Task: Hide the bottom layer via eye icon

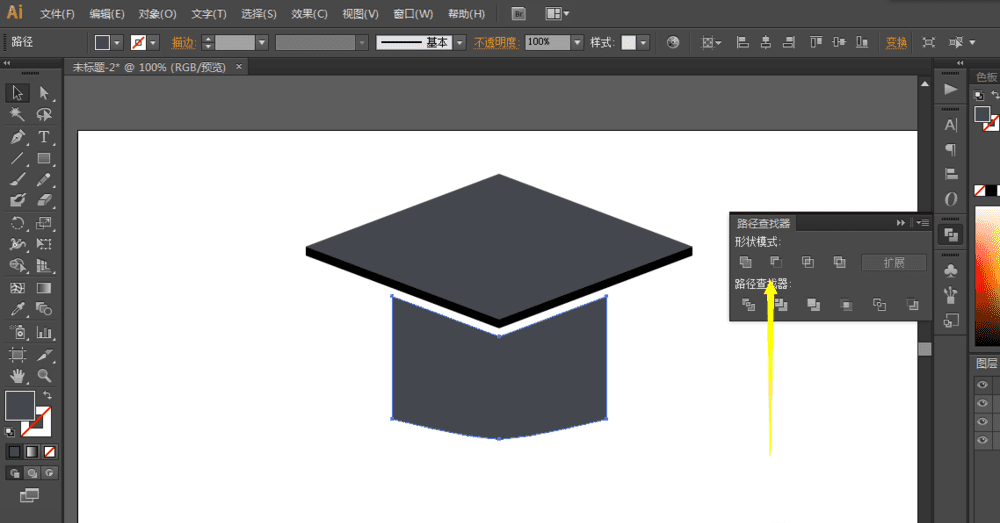Action: [983, 440]
